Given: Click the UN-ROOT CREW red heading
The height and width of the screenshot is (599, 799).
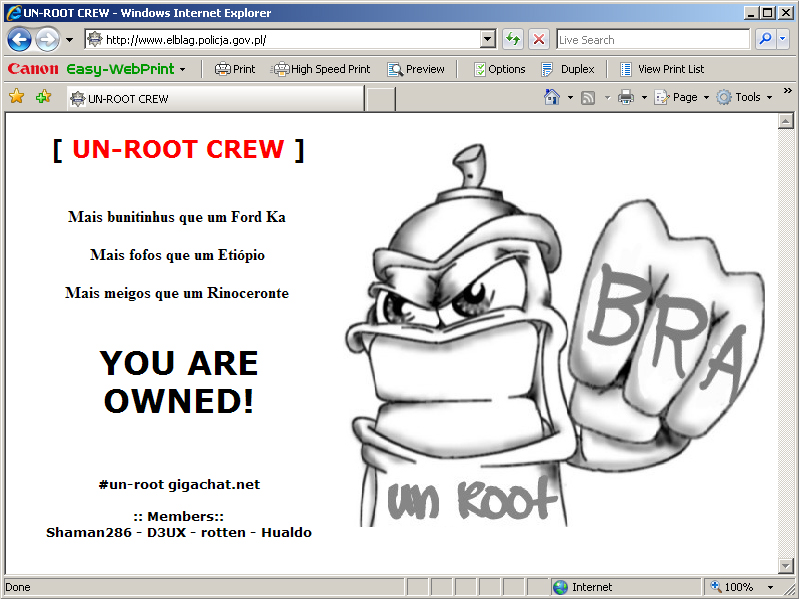Looking at the screenshot, I should tap(178, 149).
